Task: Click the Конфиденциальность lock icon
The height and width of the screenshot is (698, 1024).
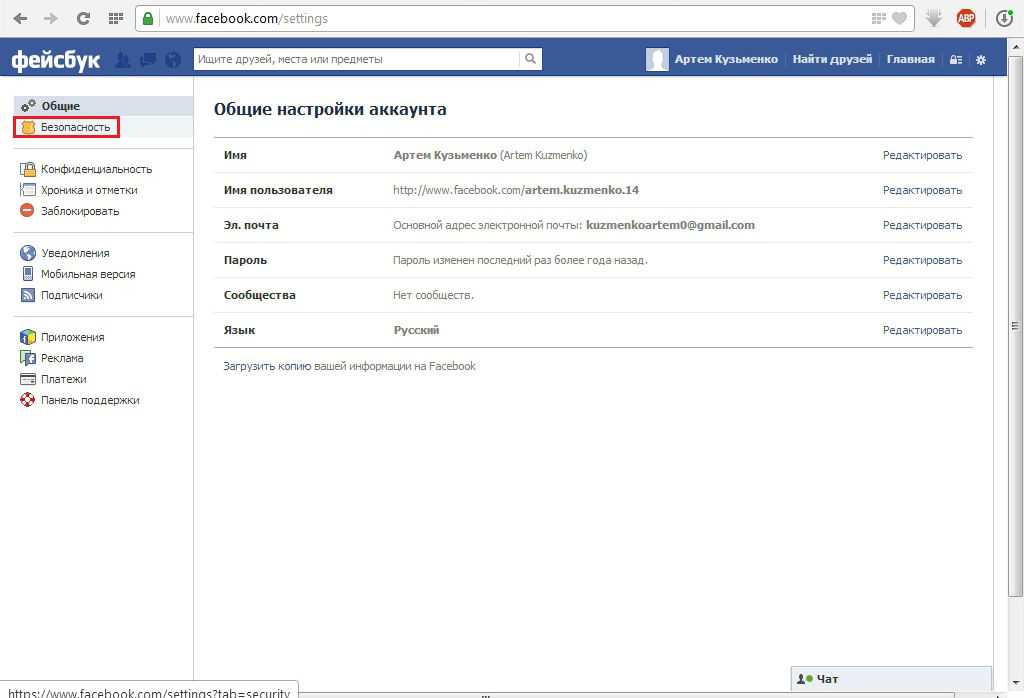Action: tap(27, 170)
